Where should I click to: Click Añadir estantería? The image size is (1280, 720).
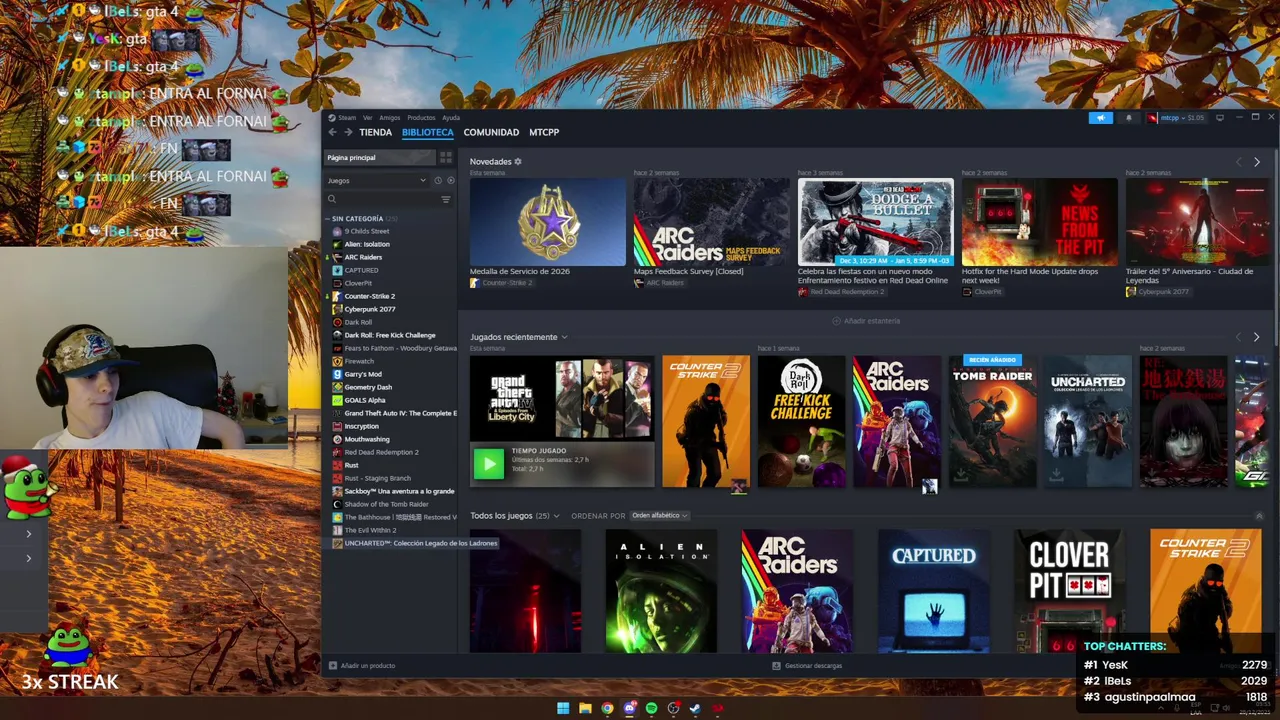point(866,321)
